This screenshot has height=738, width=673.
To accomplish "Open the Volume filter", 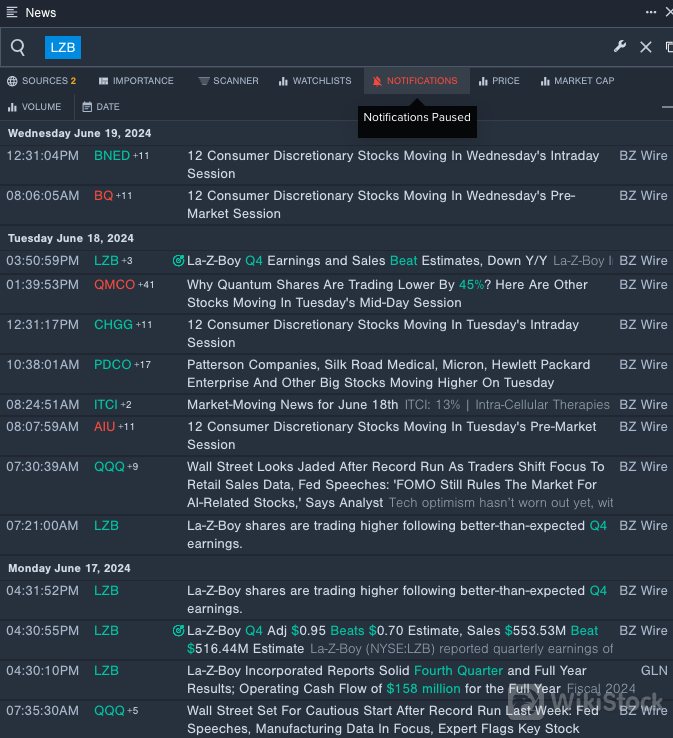I will click(x=35, y=107).
